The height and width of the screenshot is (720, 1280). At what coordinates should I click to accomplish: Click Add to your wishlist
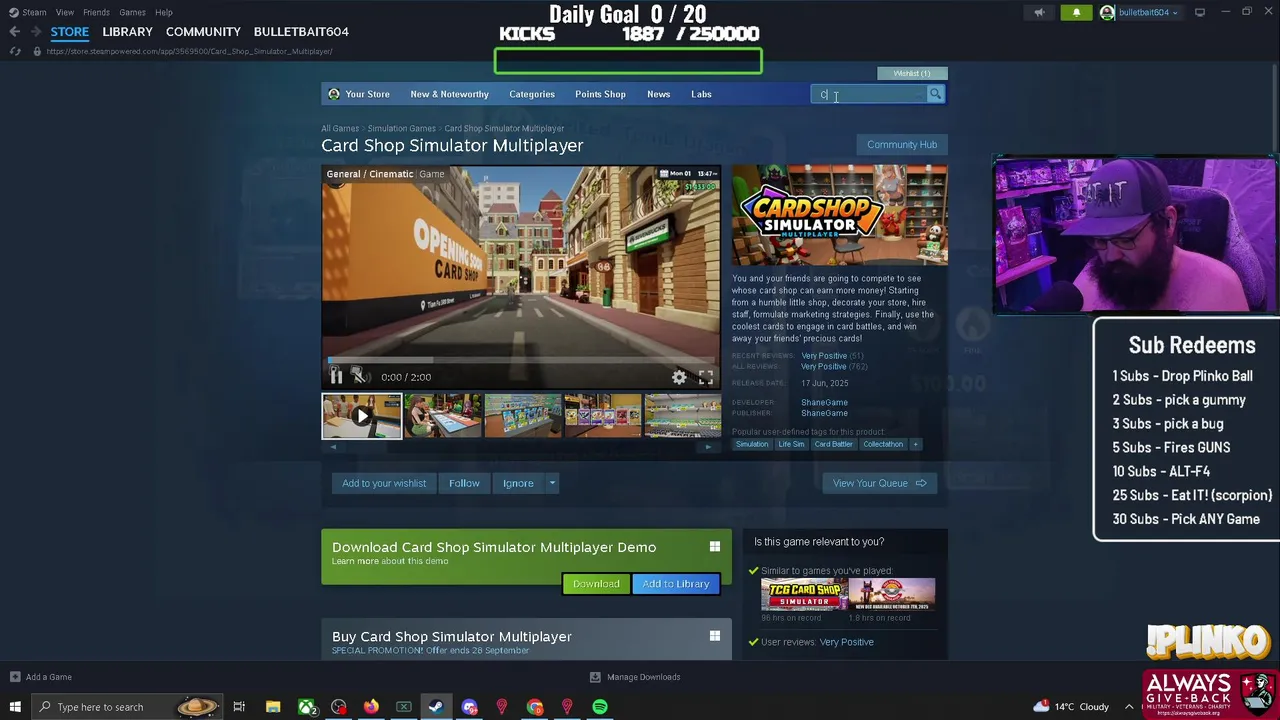pyautogui.click(x=384, y=483)
